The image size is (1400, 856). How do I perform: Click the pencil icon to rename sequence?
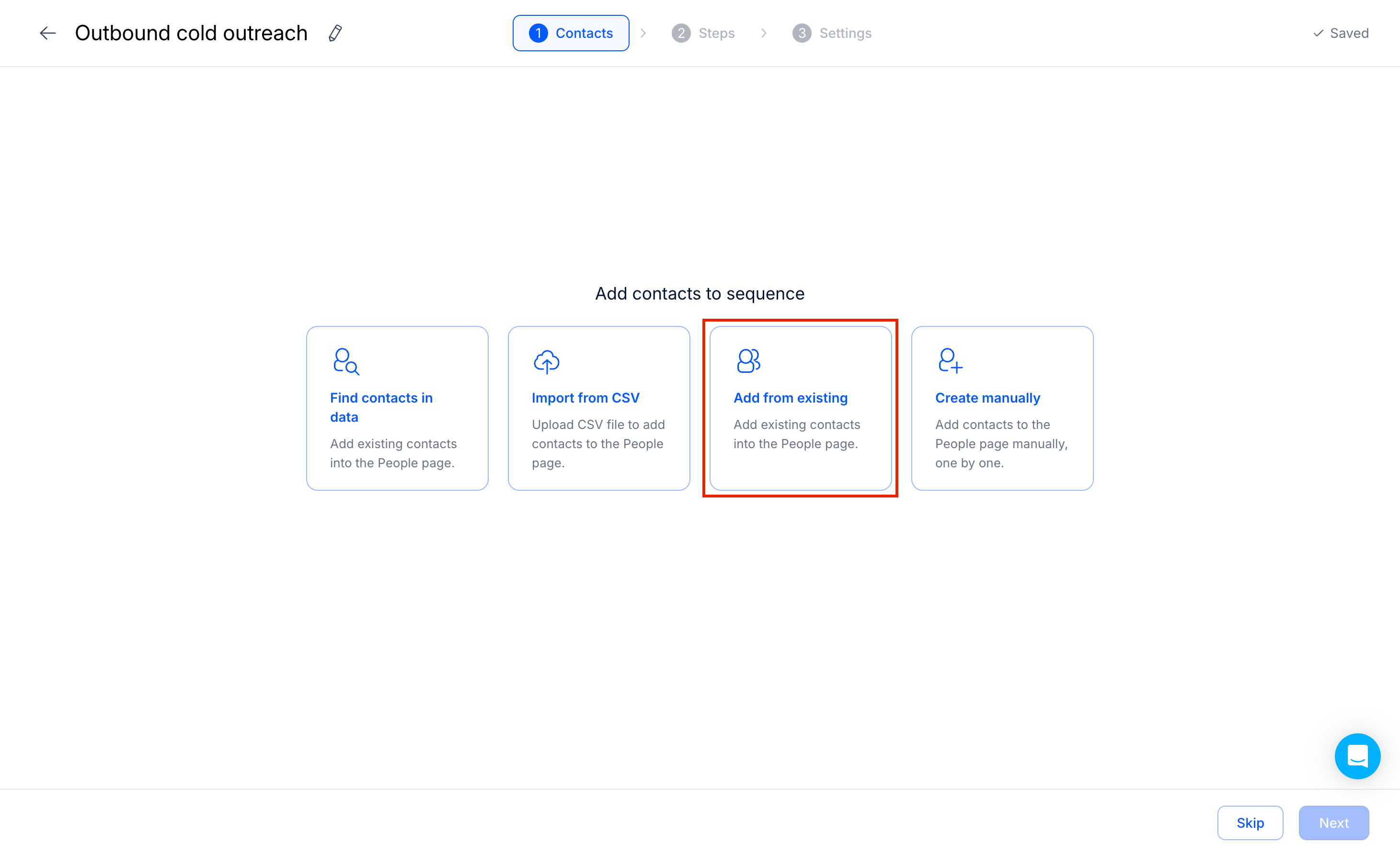tap(335, 33)
